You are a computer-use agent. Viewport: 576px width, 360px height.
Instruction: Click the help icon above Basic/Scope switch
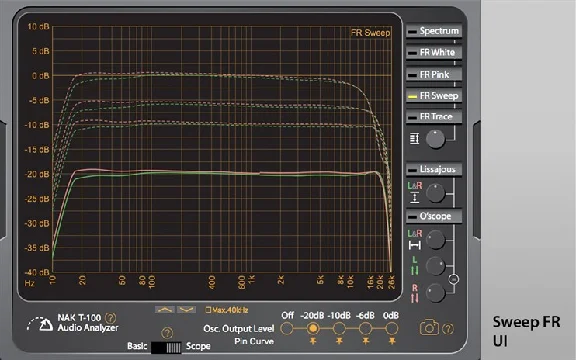click(x=167, y=333)
